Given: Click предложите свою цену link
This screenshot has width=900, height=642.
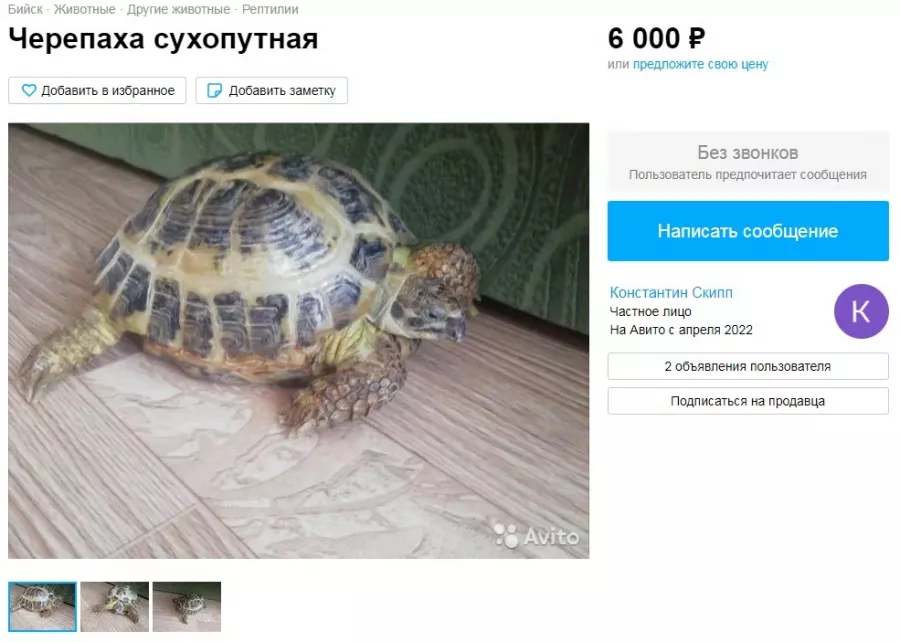Looking at the screenshot, I should tap(700, 64).
